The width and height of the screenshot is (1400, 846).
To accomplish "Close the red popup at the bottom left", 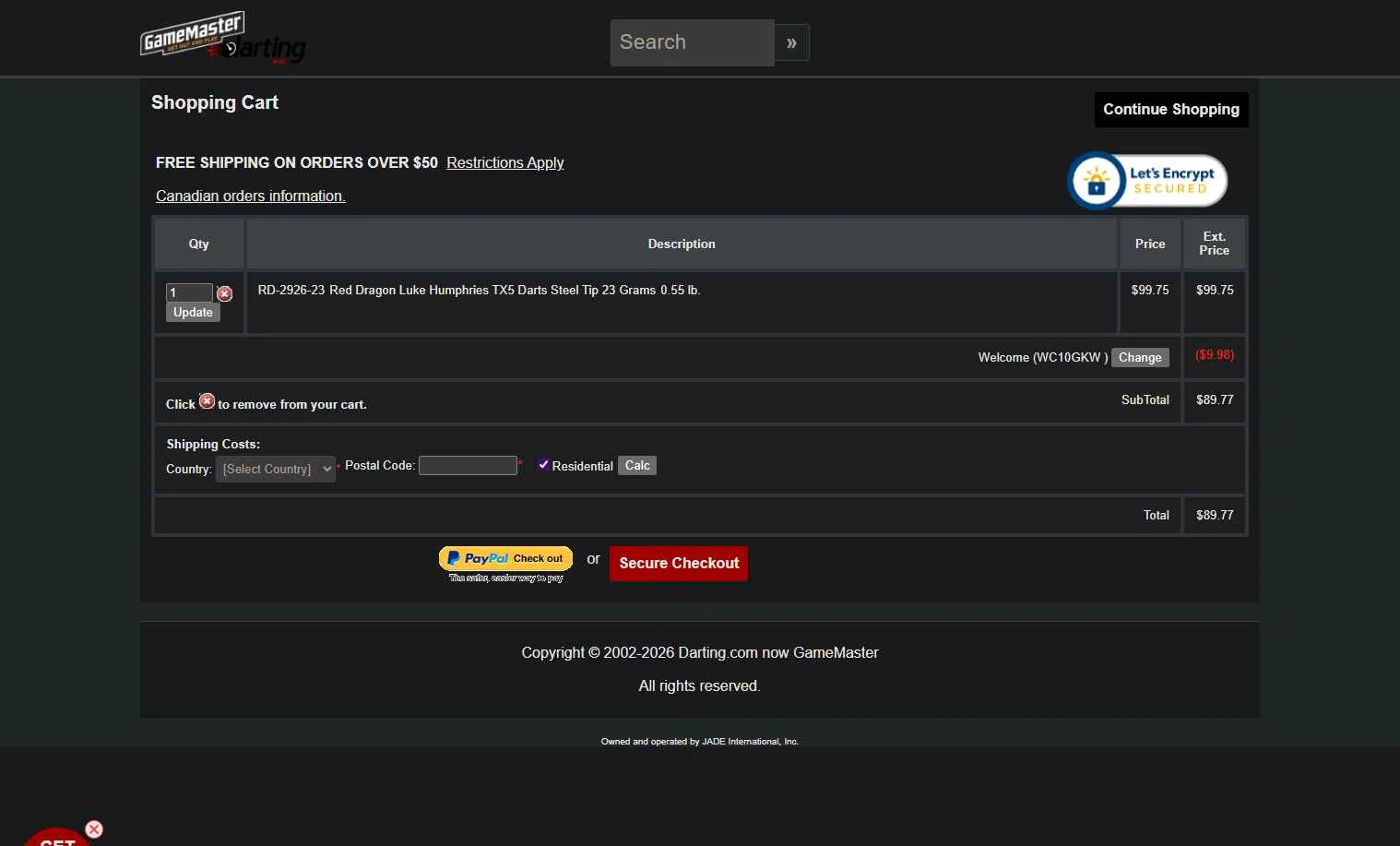I will 94,829.
